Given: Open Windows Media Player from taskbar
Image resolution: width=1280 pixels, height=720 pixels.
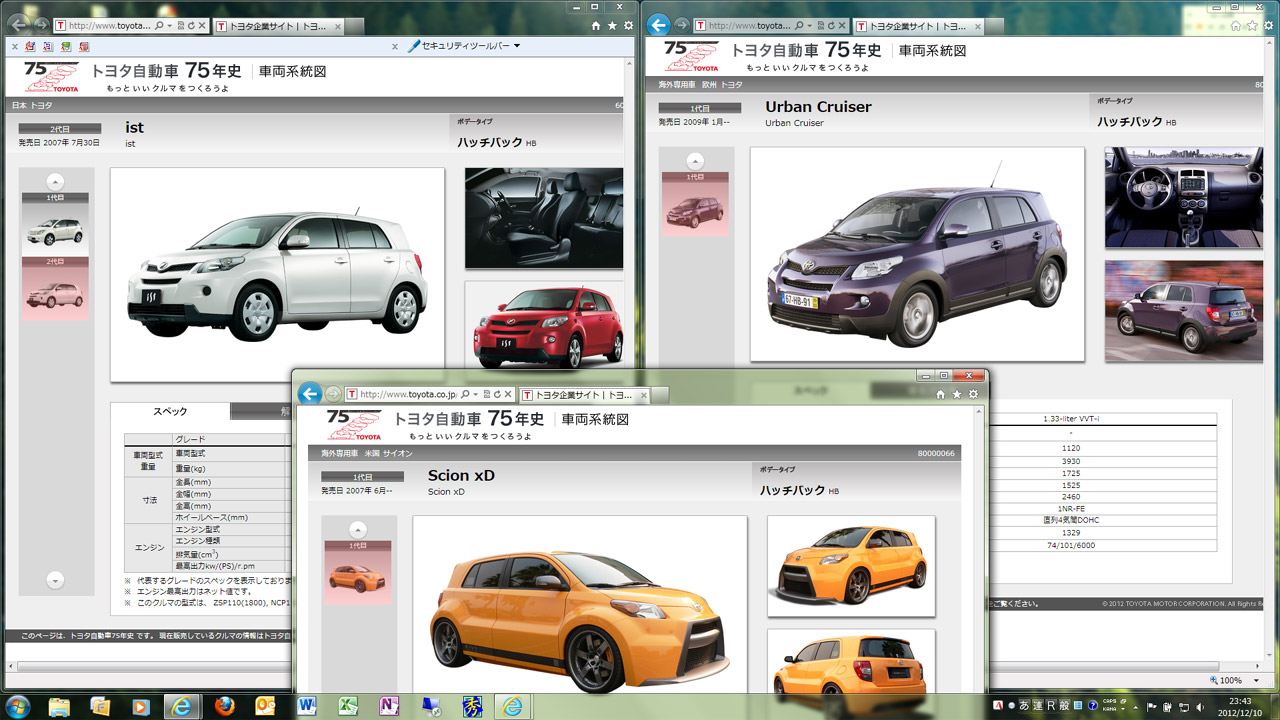Looking at the screenshot, I should tap(140, 706).
